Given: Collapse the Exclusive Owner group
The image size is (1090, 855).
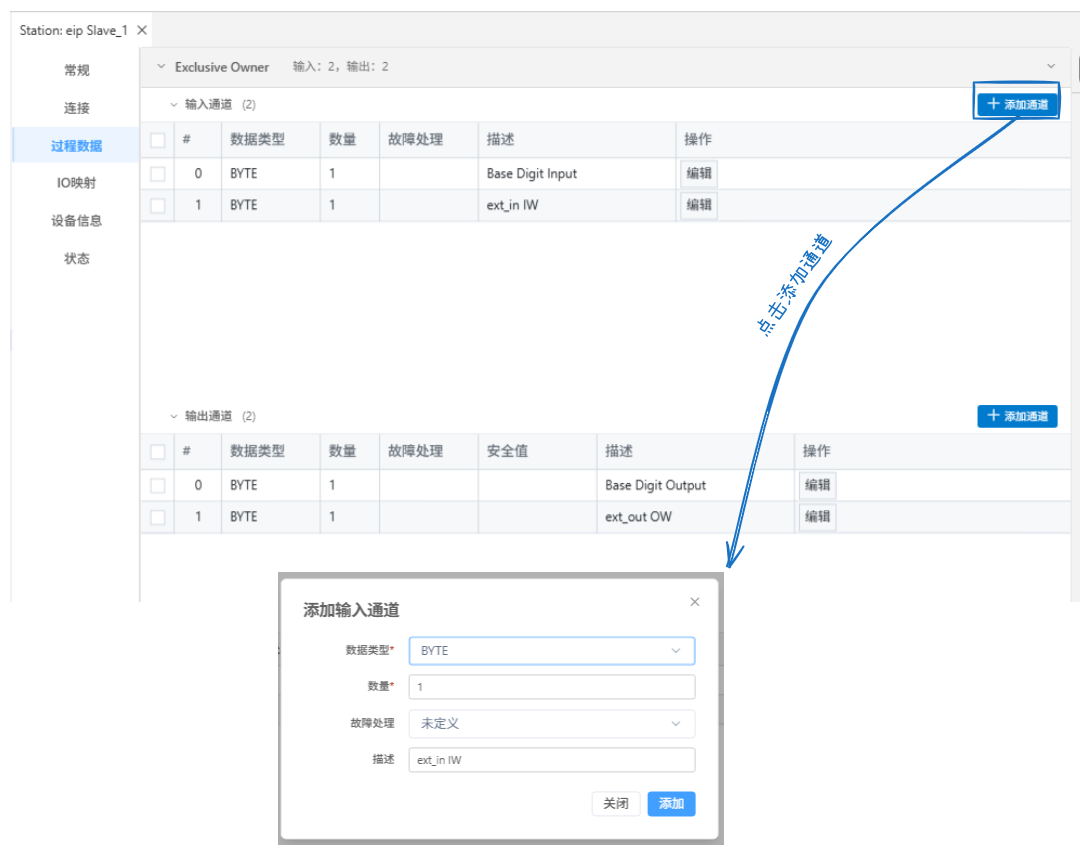Looking at the screenshot, I should click(x=161, y=67).
